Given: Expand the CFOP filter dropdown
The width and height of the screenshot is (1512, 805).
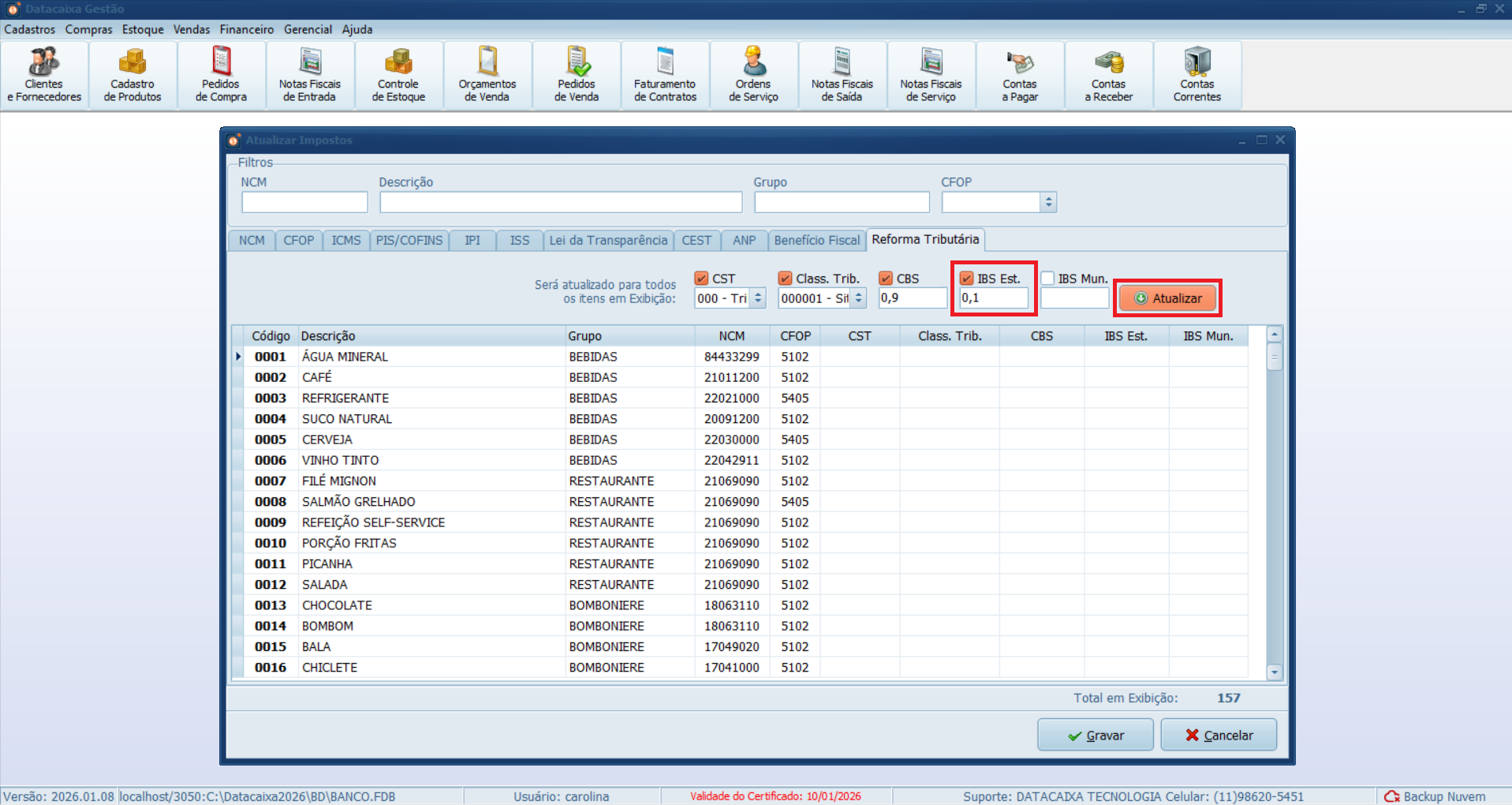Looking at the screenshot, I should [1048, 203].
